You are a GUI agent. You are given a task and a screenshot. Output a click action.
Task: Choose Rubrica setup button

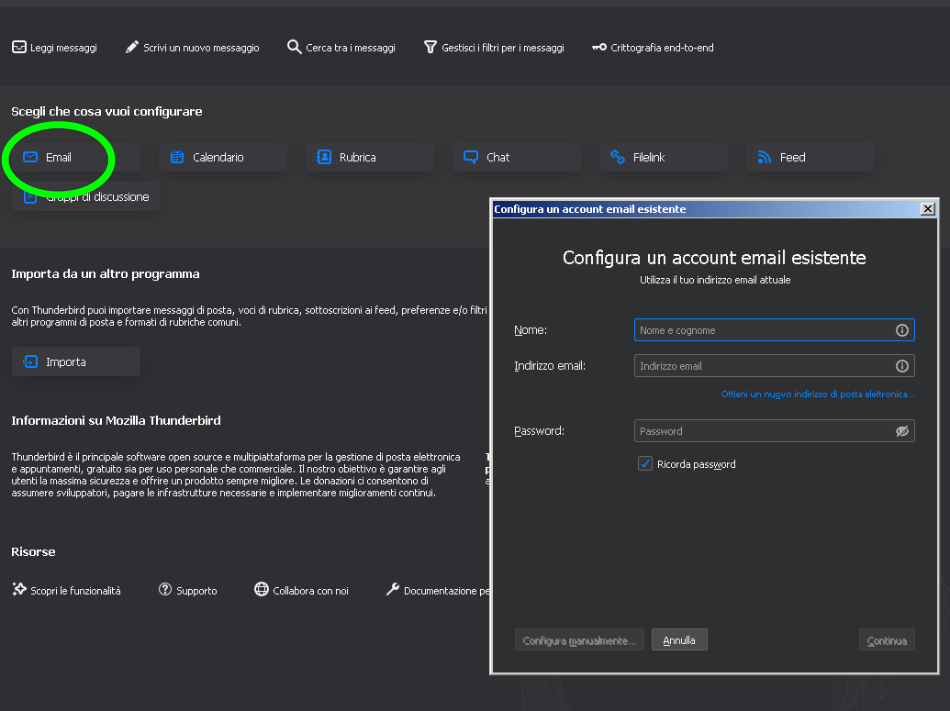[370, 157]
